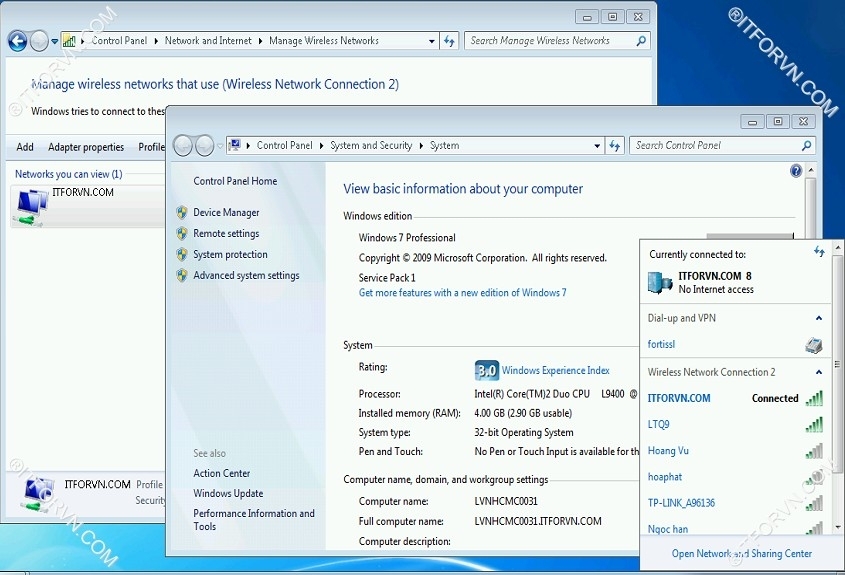This screenshot has width=845, height=575.
Task: Select connected ITFORVN.COM network in flyout
Action: (736, 398)
